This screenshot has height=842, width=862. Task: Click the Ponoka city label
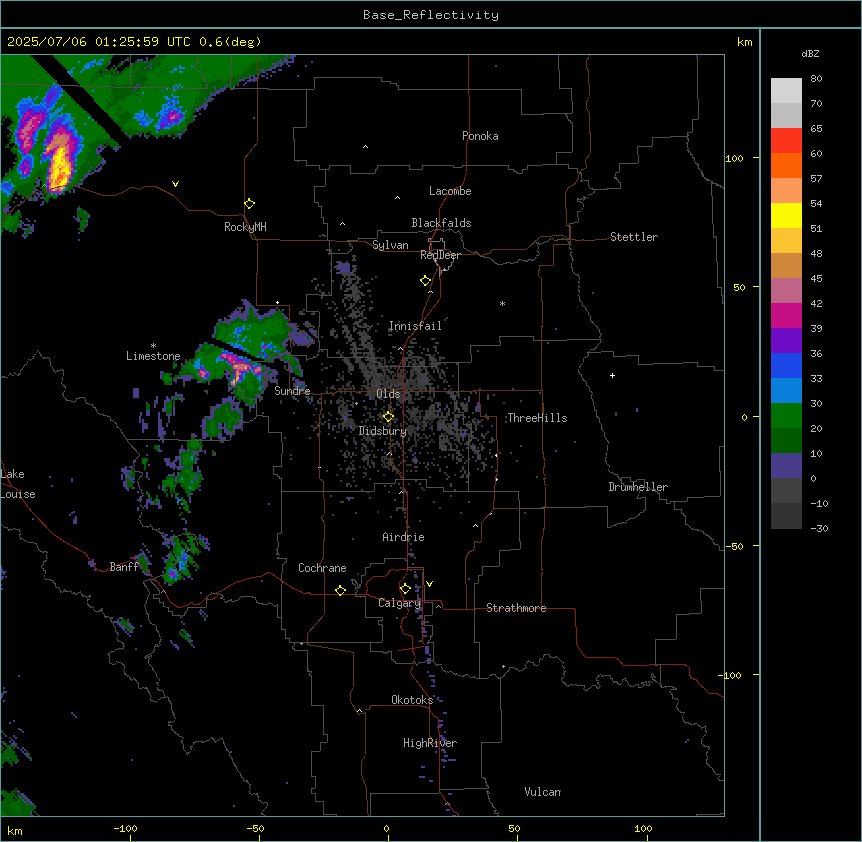[x=480, y=136]
